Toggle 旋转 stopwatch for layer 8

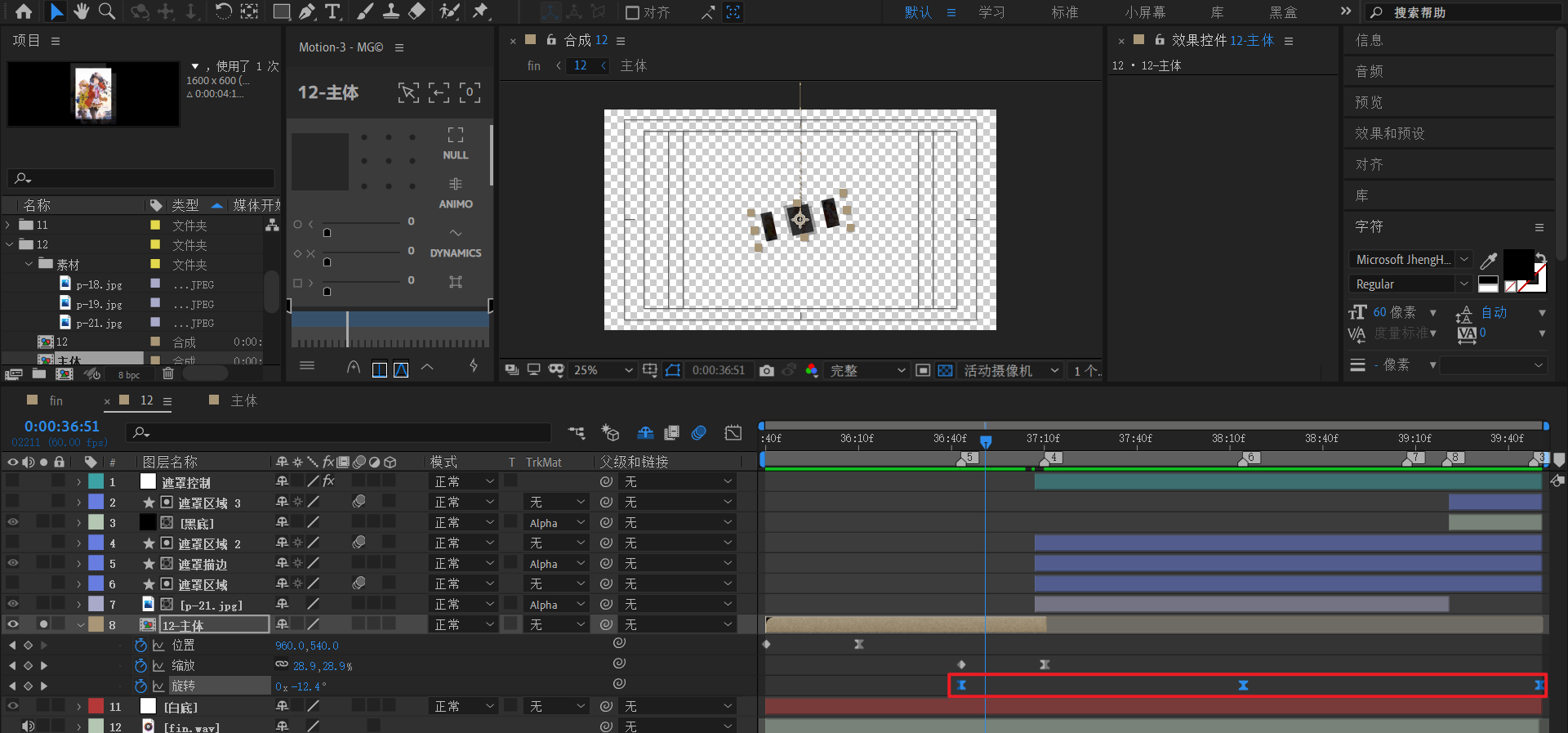[x=140, y=686]
